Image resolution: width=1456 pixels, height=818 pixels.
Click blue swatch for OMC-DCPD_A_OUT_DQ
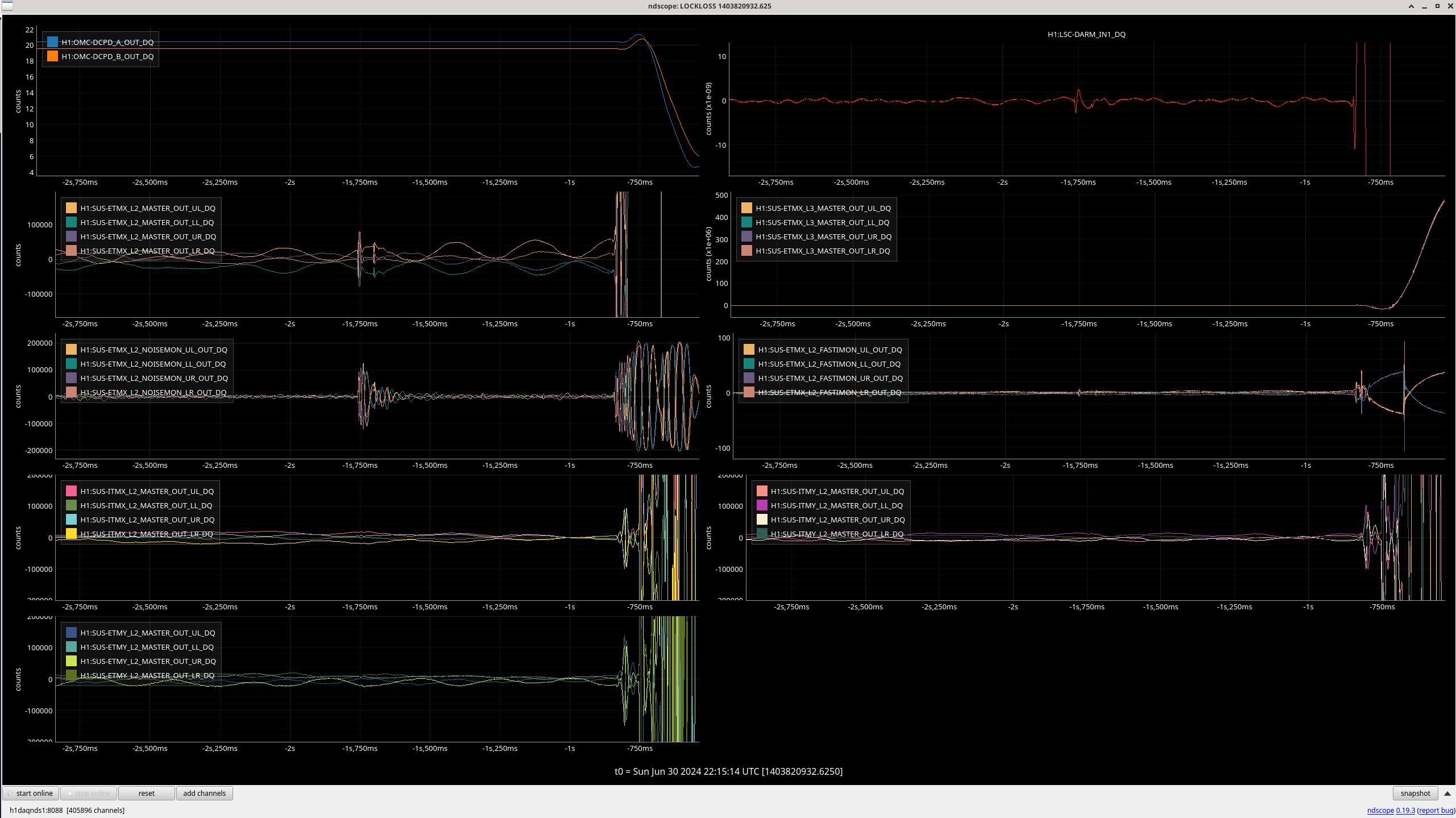[x=53, y=42]
